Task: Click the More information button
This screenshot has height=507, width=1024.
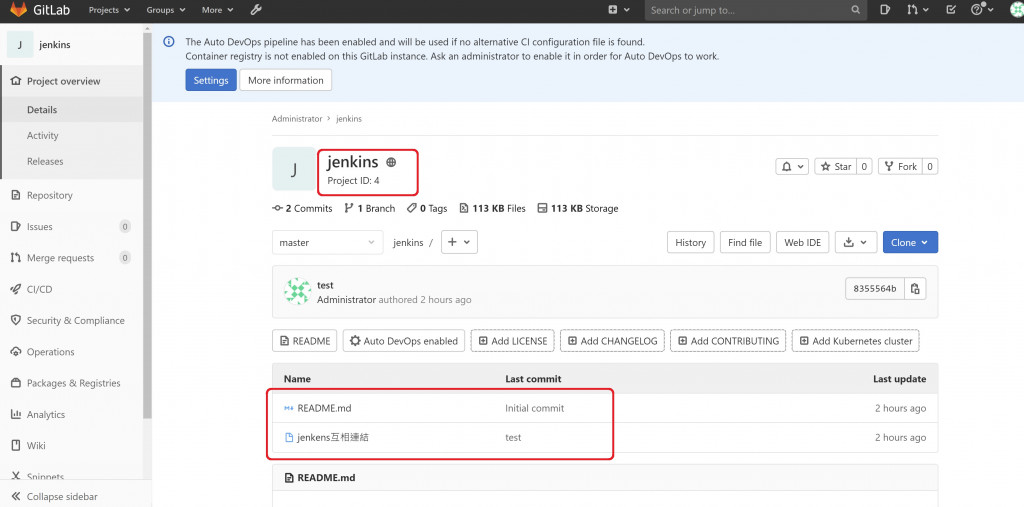Action: [x=285, y=80]
